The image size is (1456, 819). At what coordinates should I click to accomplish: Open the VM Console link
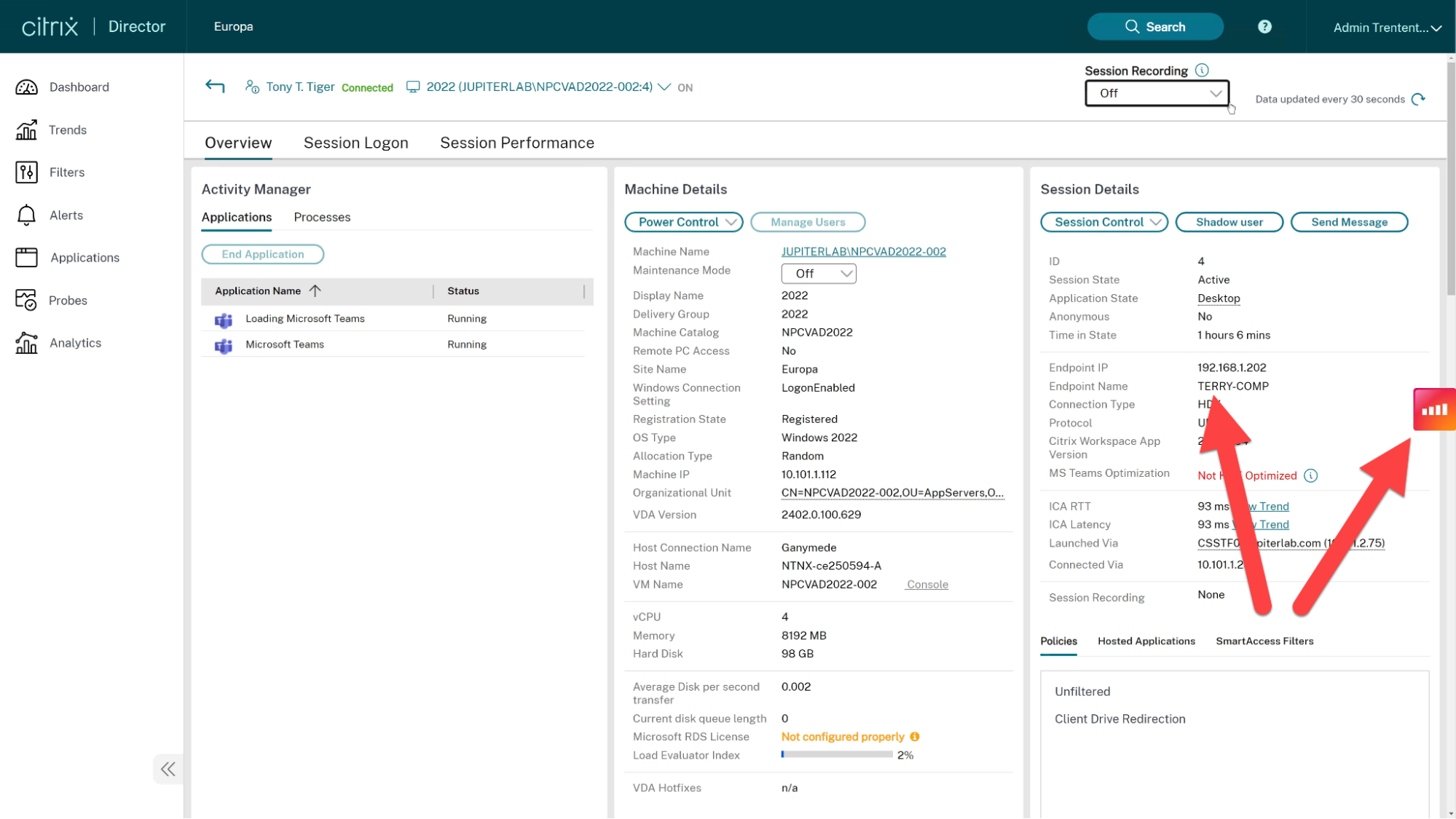[927, 585]
